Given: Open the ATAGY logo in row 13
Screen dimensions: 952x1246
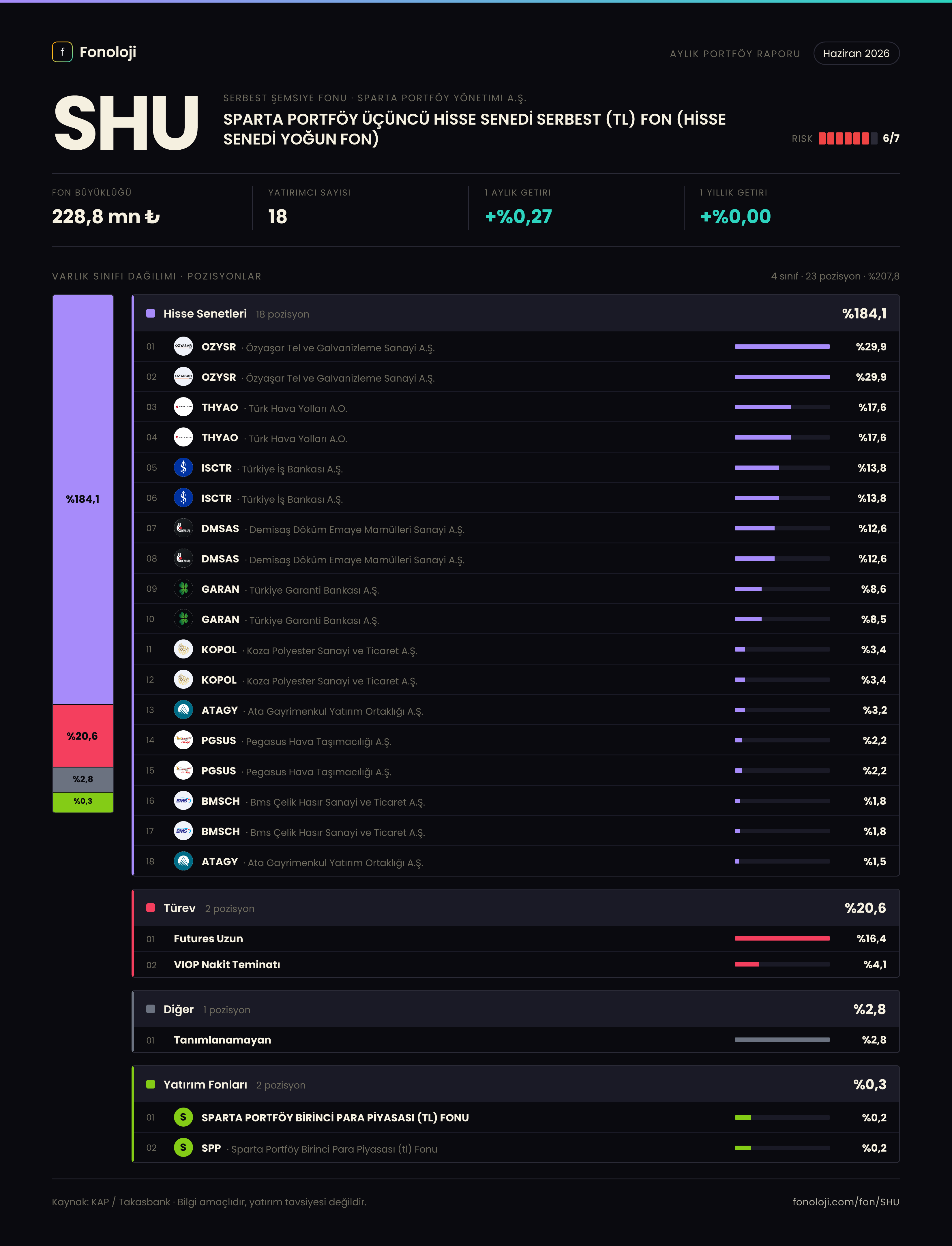Looking at the screenshot, I should coord(183,710).
